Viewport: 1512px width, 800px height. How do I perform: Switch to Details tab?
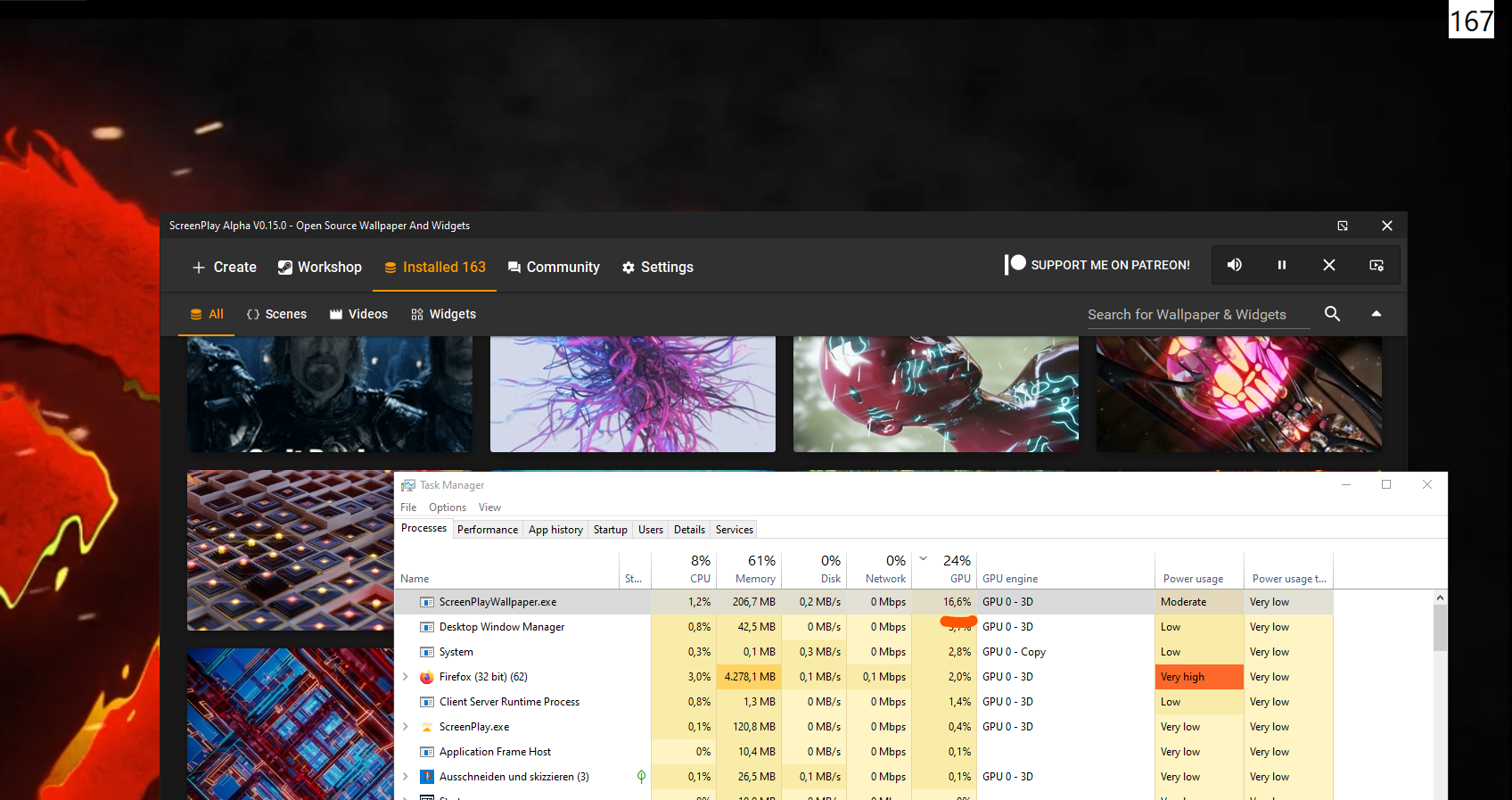point(689,530)
